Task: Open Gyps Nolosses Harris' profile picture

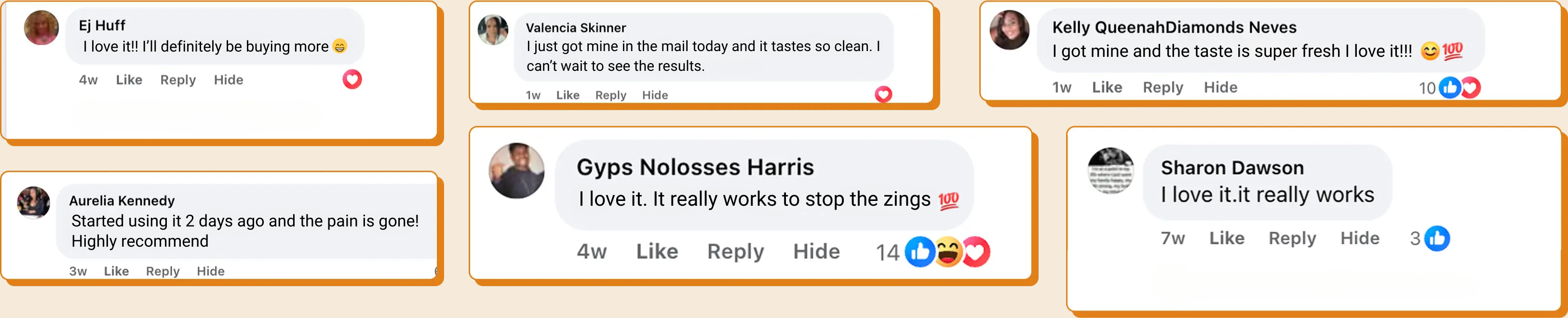Action: click(x=517, y=171)
